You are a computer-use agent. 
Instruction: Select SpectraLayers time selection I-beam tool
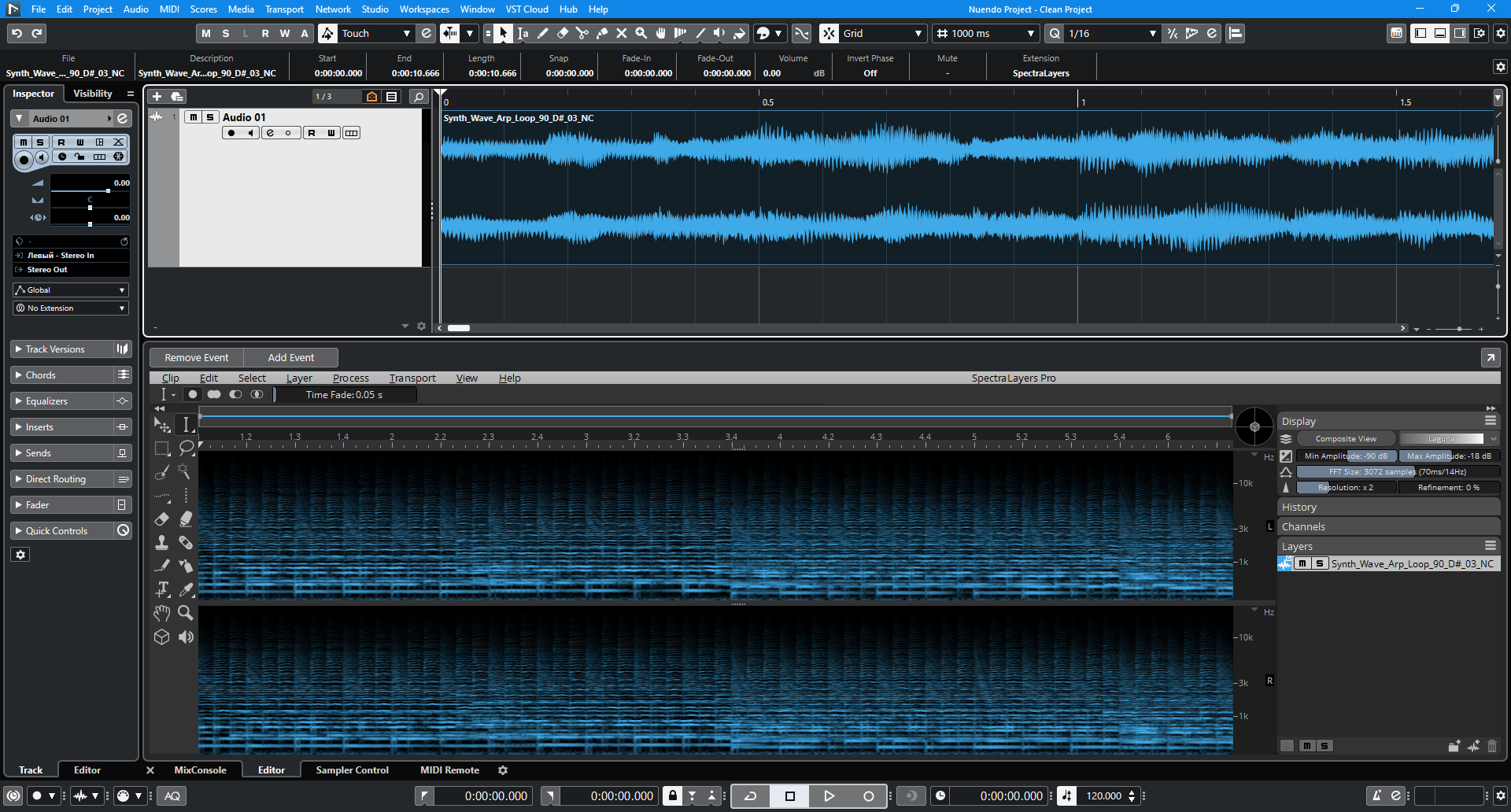point(186,425)
